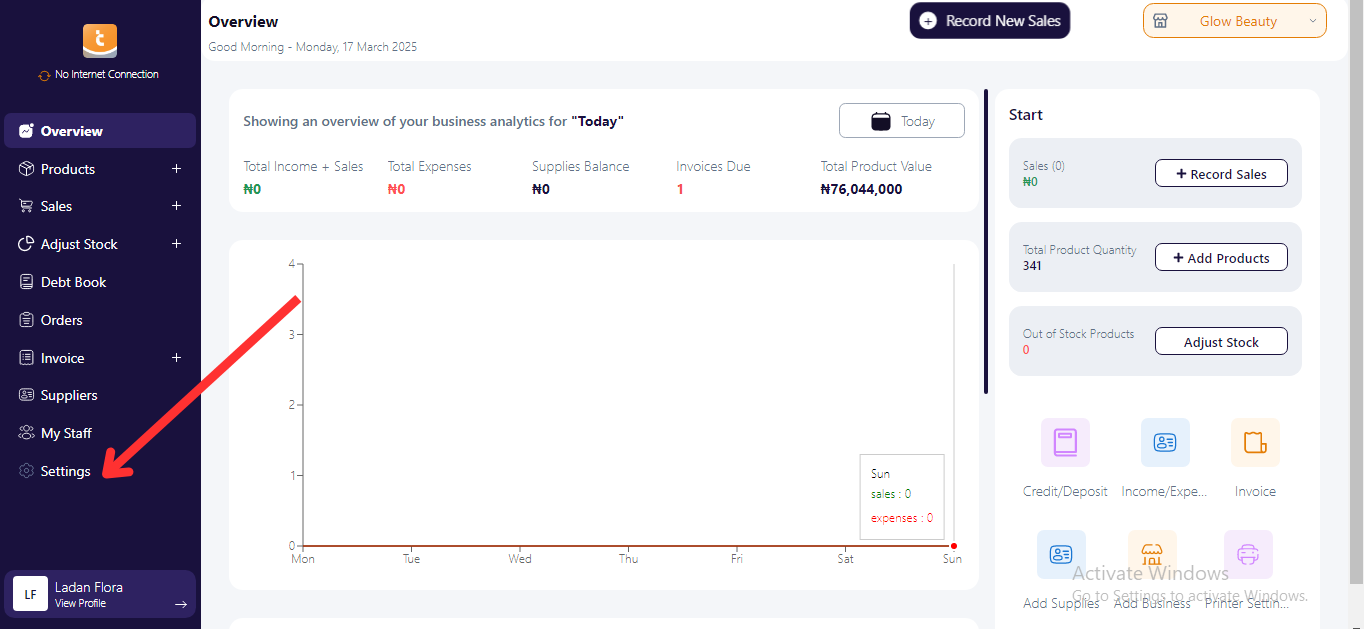The image size is (1364, 629).
Task: Open the Credit/Deposit shortcut icon
Action: pyautogui.click(x=1065, y=442)
